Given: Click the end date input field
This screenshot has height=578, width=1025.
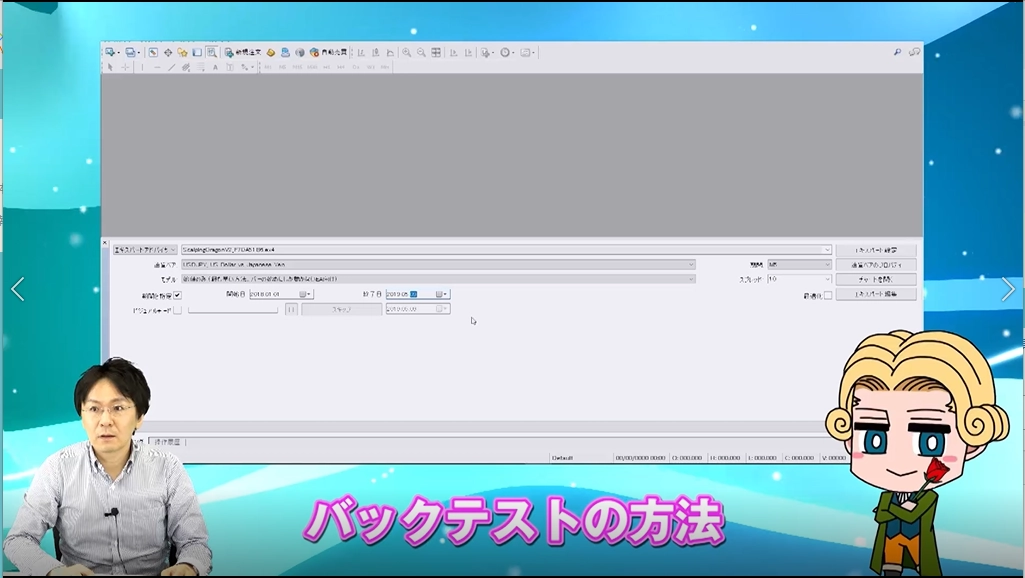Looking at the screenshot, I should click(x=400, y=295).
